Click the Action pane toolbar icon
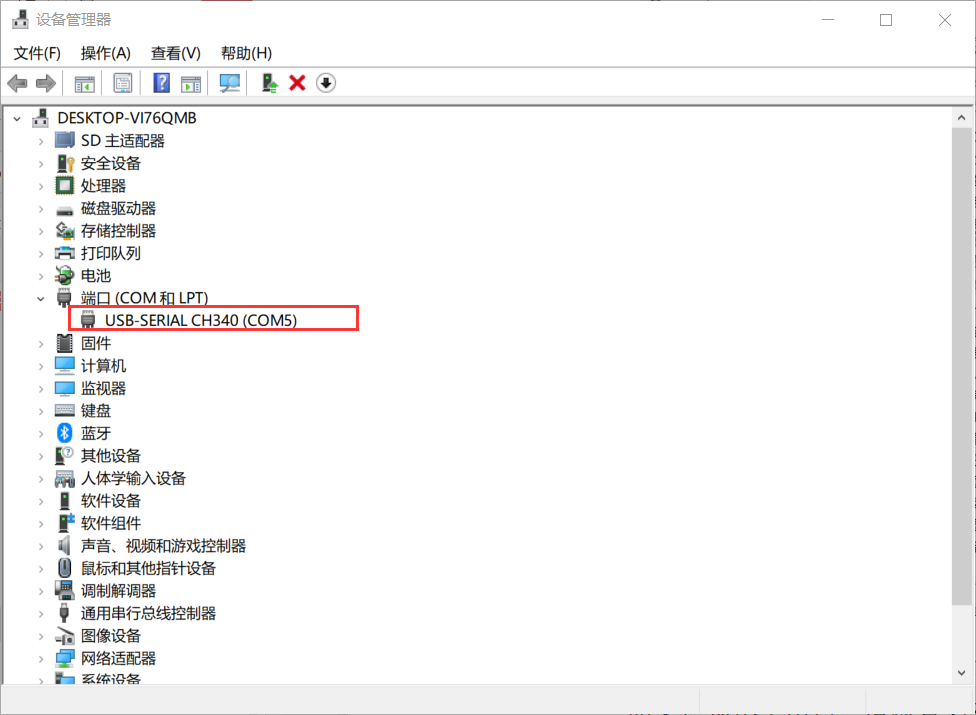This screenshot has width=976, height=715. point(191,83)
